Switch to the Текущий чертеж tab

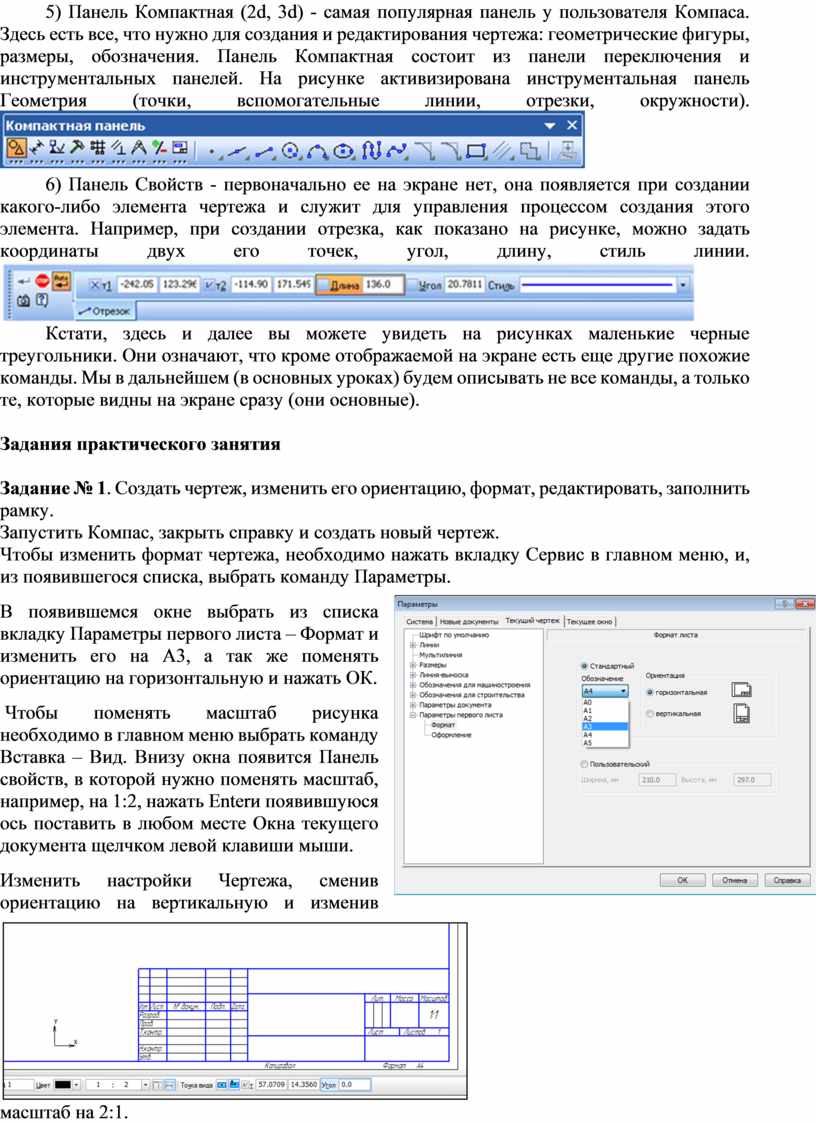pos(532,621)
